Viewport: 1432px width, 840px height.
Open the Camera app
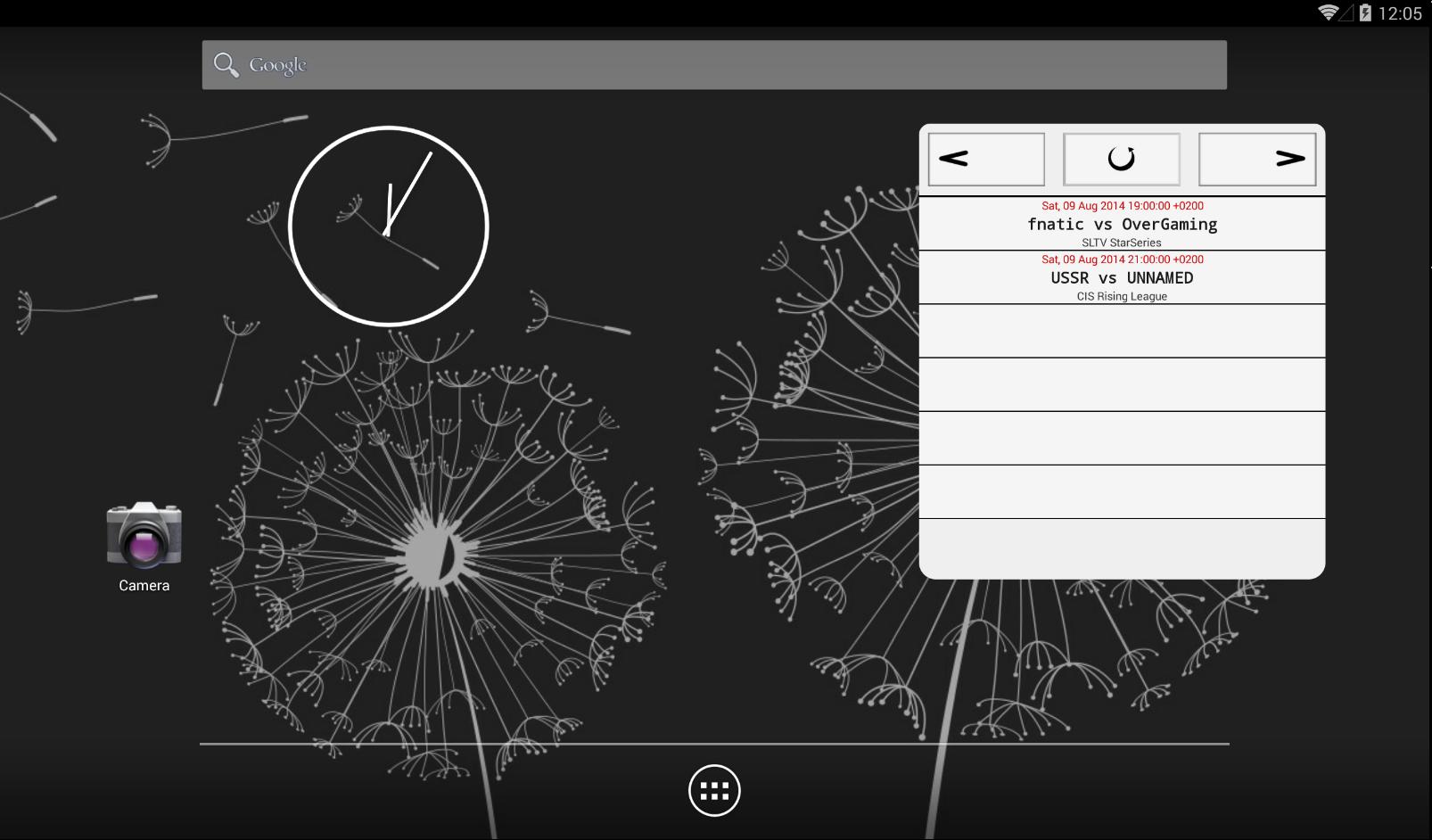(x=144, y=535)
